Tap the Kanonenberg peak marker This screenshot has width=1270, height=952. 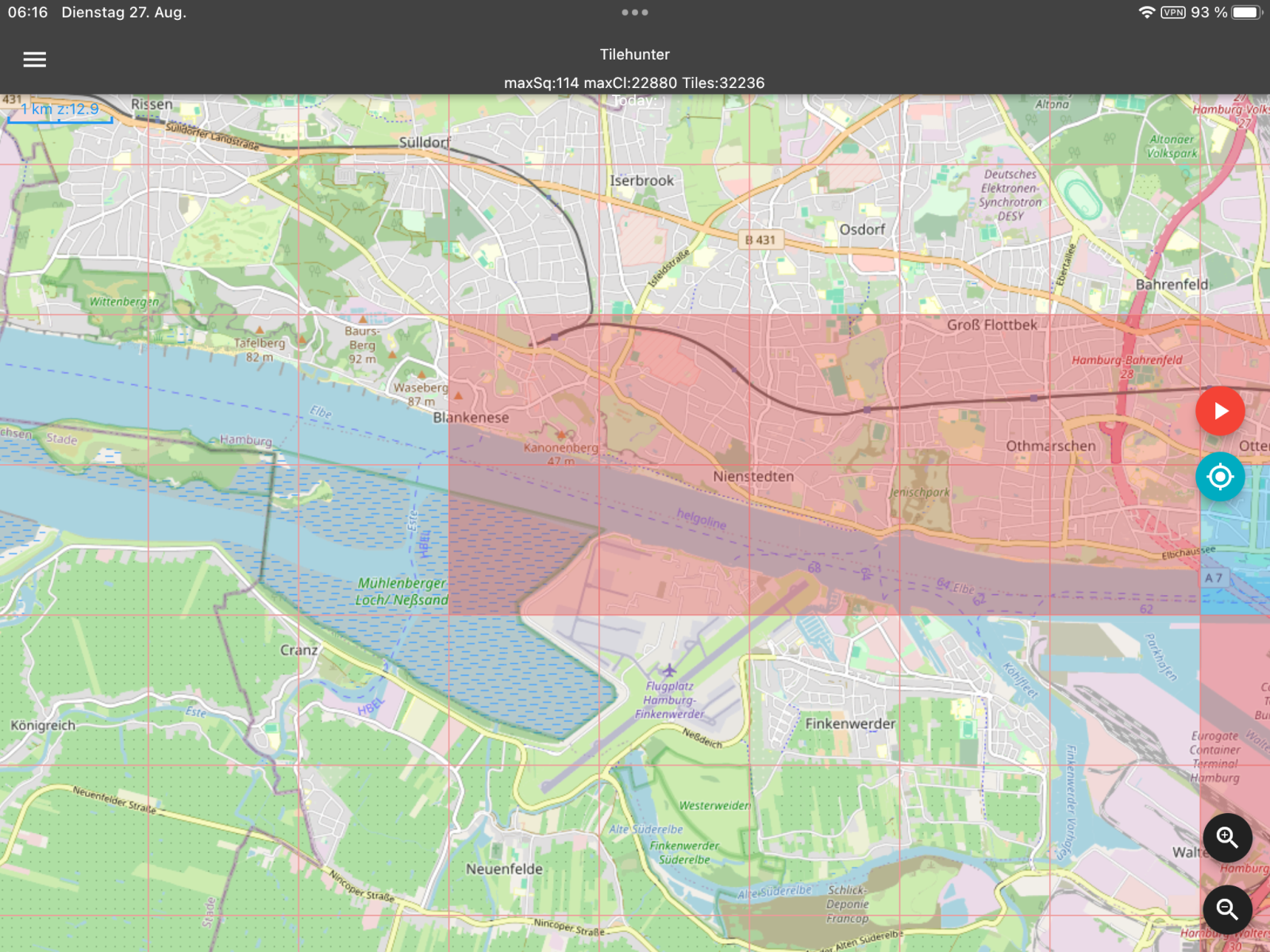(x=560, y=435)
